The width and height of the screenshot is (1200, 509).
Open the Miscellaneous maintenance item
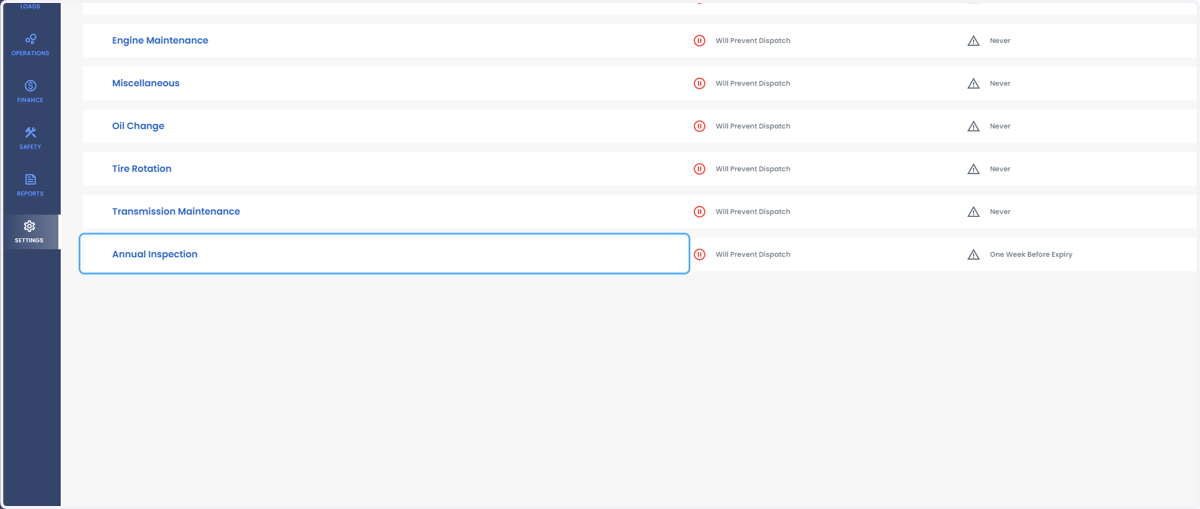click(146, 84)
